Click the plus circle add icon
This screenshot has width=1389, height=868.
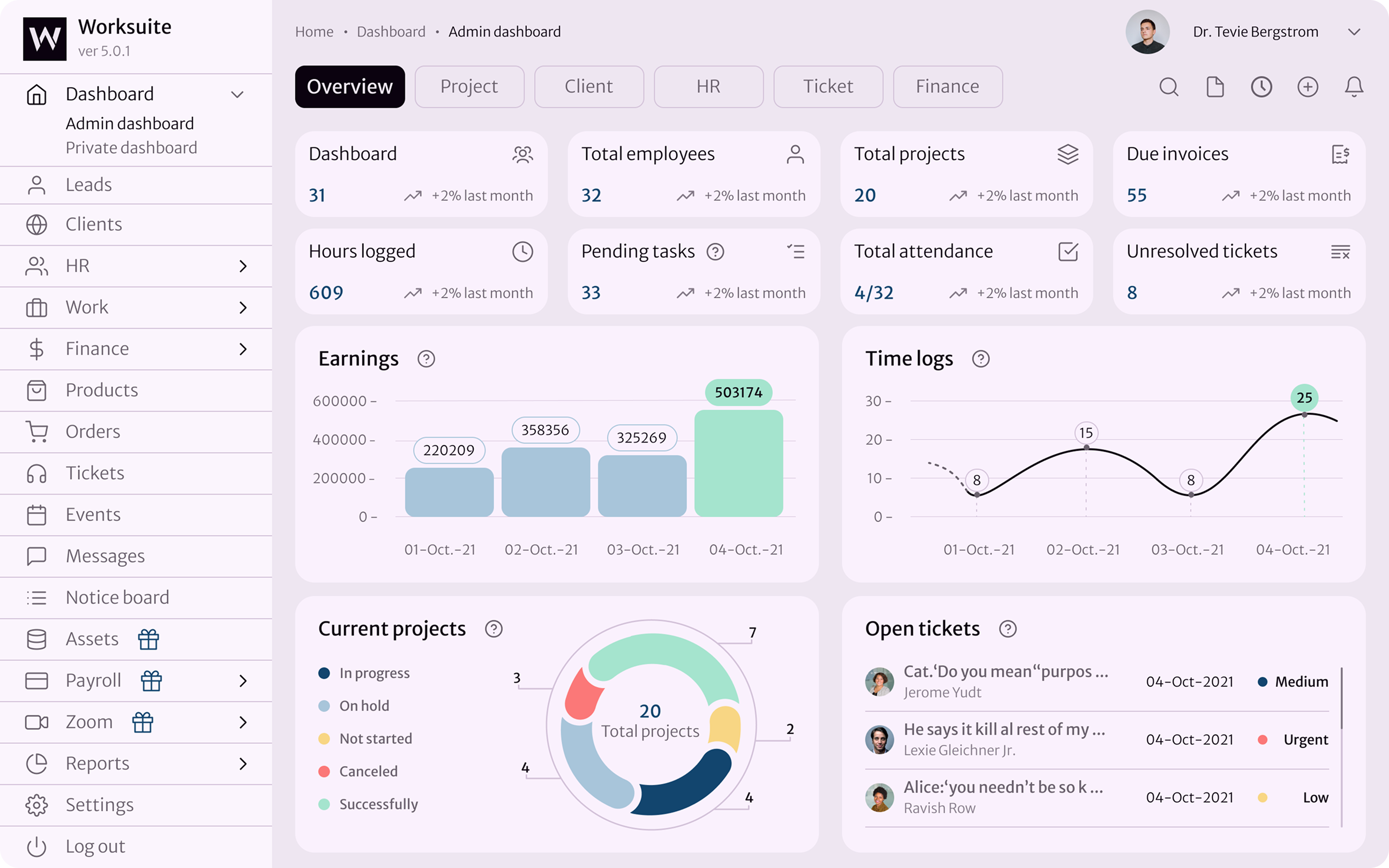point(1308,87)
